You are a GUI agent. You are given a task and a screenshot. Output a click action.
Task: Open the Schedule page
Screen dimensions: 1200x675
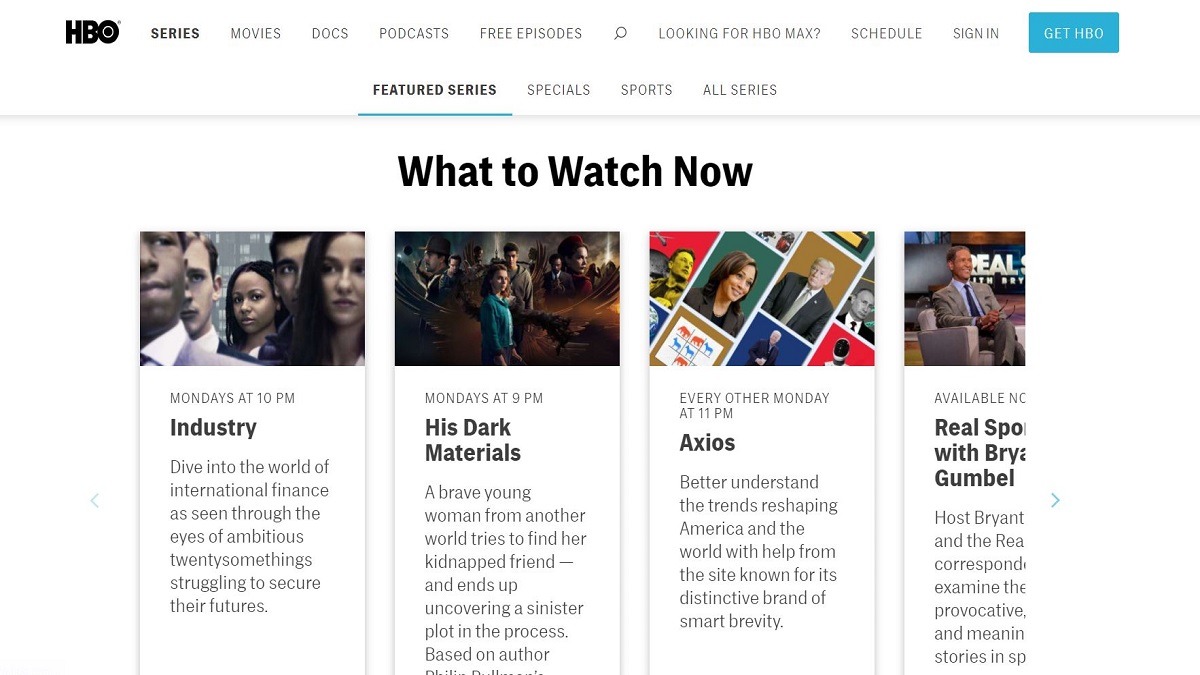tap(887, 33)
